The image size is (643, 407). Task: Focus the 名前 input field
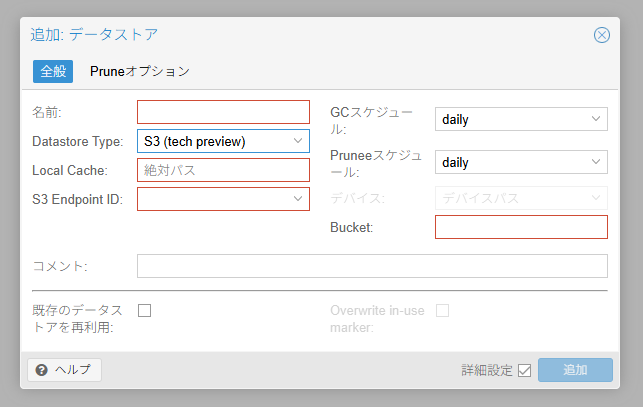tap(223, 112)
